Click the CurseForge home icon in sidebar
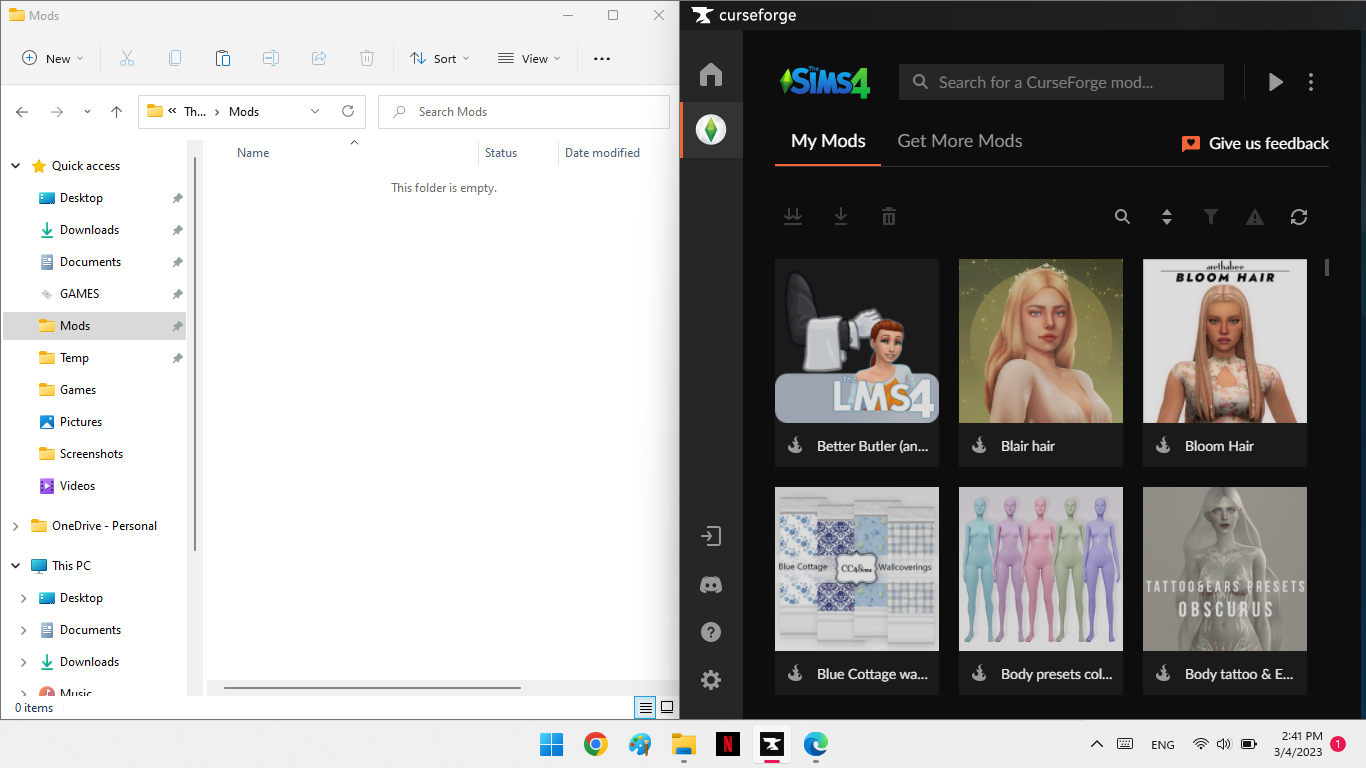Screen dimensions: 1366x768 coord(711,75)
